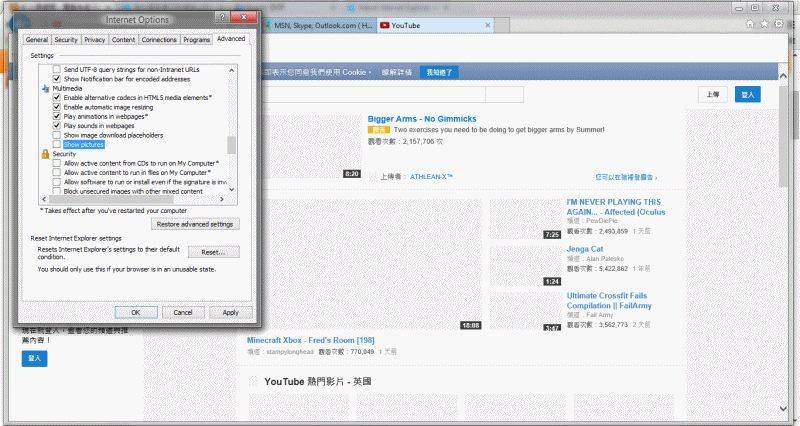Open Minecraft Xbox - Fred's Room [198] link
Screen dimensions: 800x426
pyautogui.click(x=311, y=340)
